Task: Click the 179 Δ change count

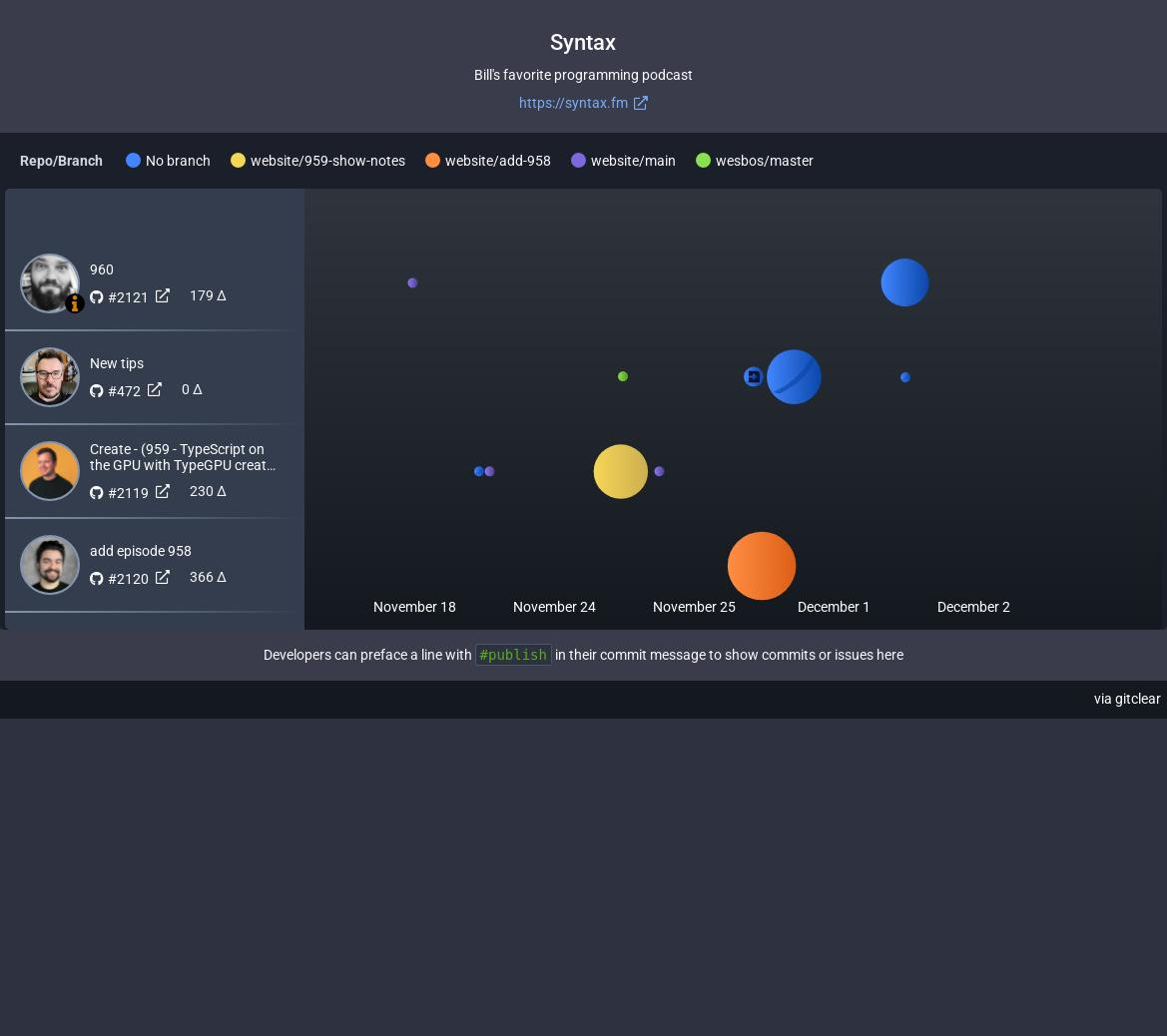Action: pos(208,296)
